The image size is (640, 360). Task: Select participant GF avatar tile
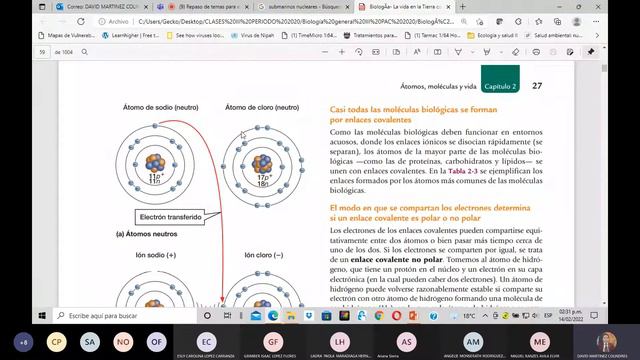273,342
